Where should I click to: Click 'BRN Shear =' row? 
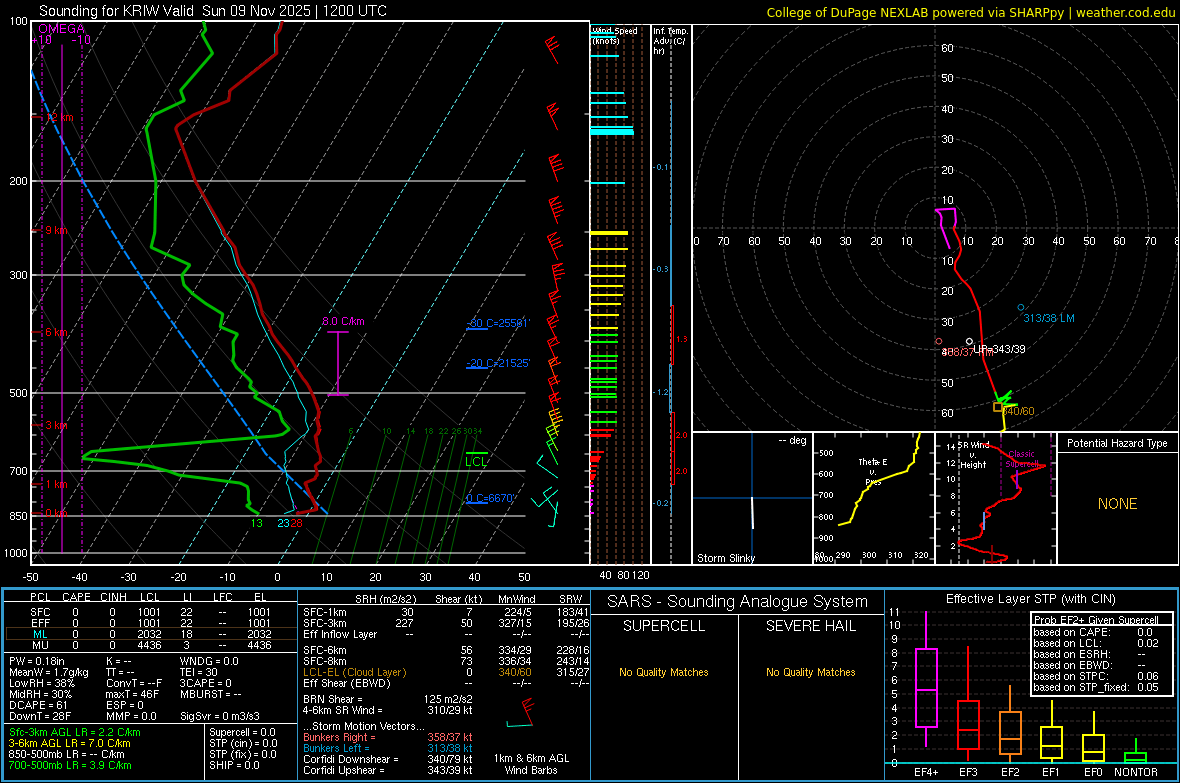click(388, 699)
